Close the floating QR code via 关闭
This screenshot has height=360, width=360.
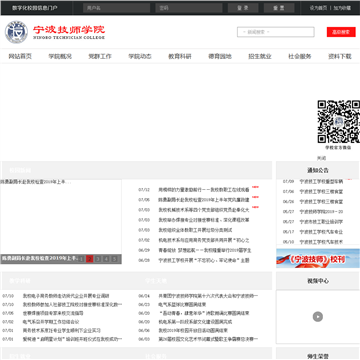[x=321, y=158]
